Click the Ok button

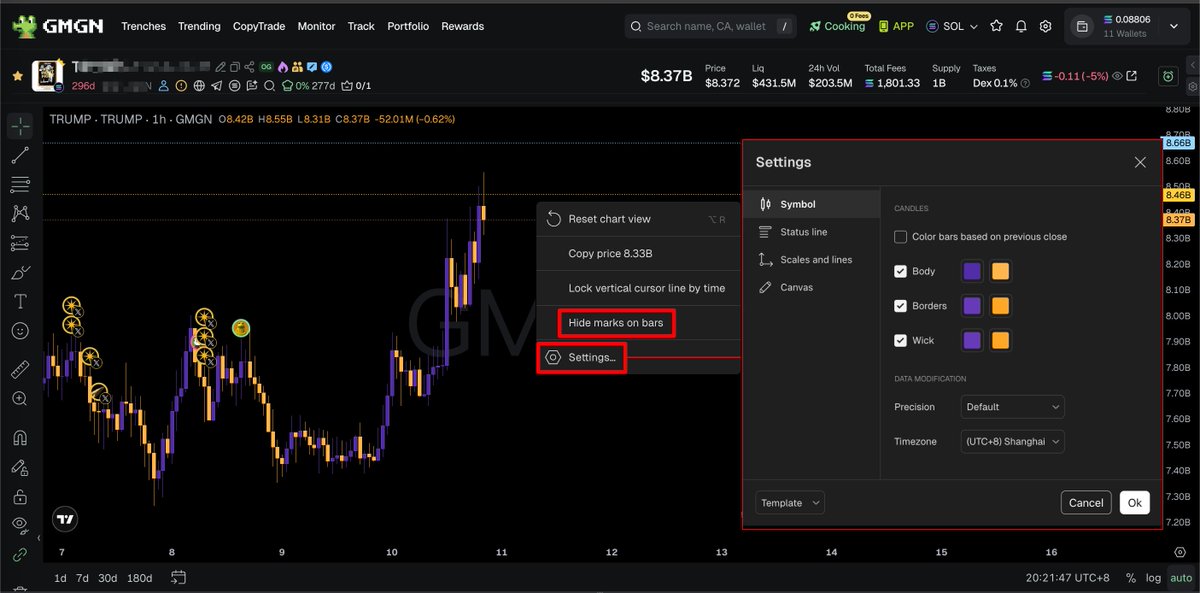coord(1134,503)
